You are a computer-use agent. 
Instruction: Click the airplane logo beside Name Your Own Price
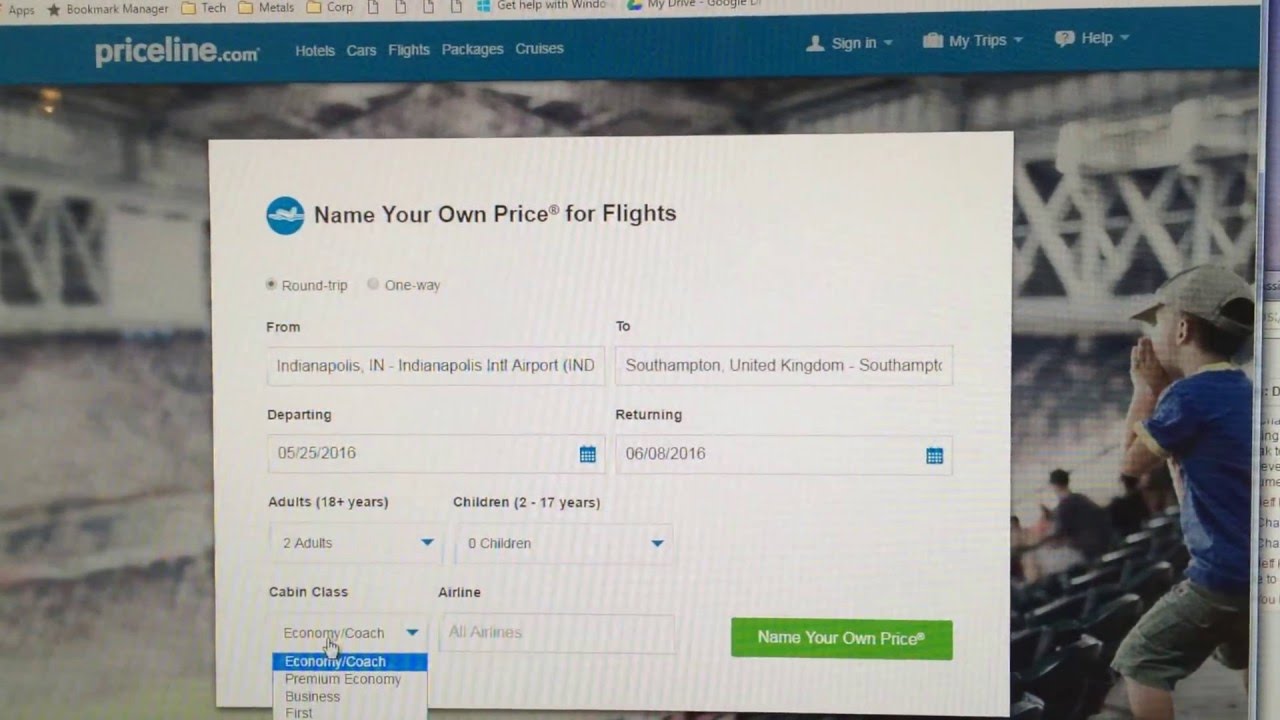coord(285,215)
